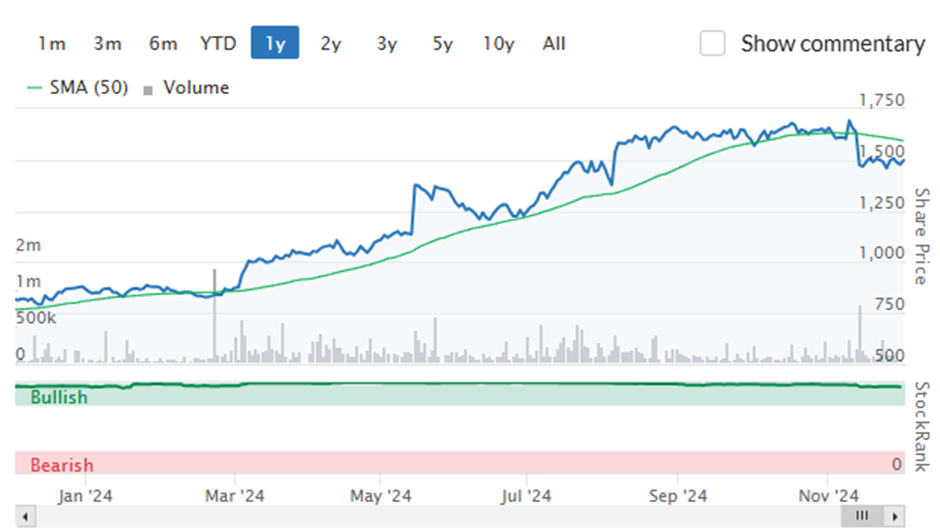Click the Jul '24 axis label
Viewport: 940px width, 532px height.
tap(526, 496)
